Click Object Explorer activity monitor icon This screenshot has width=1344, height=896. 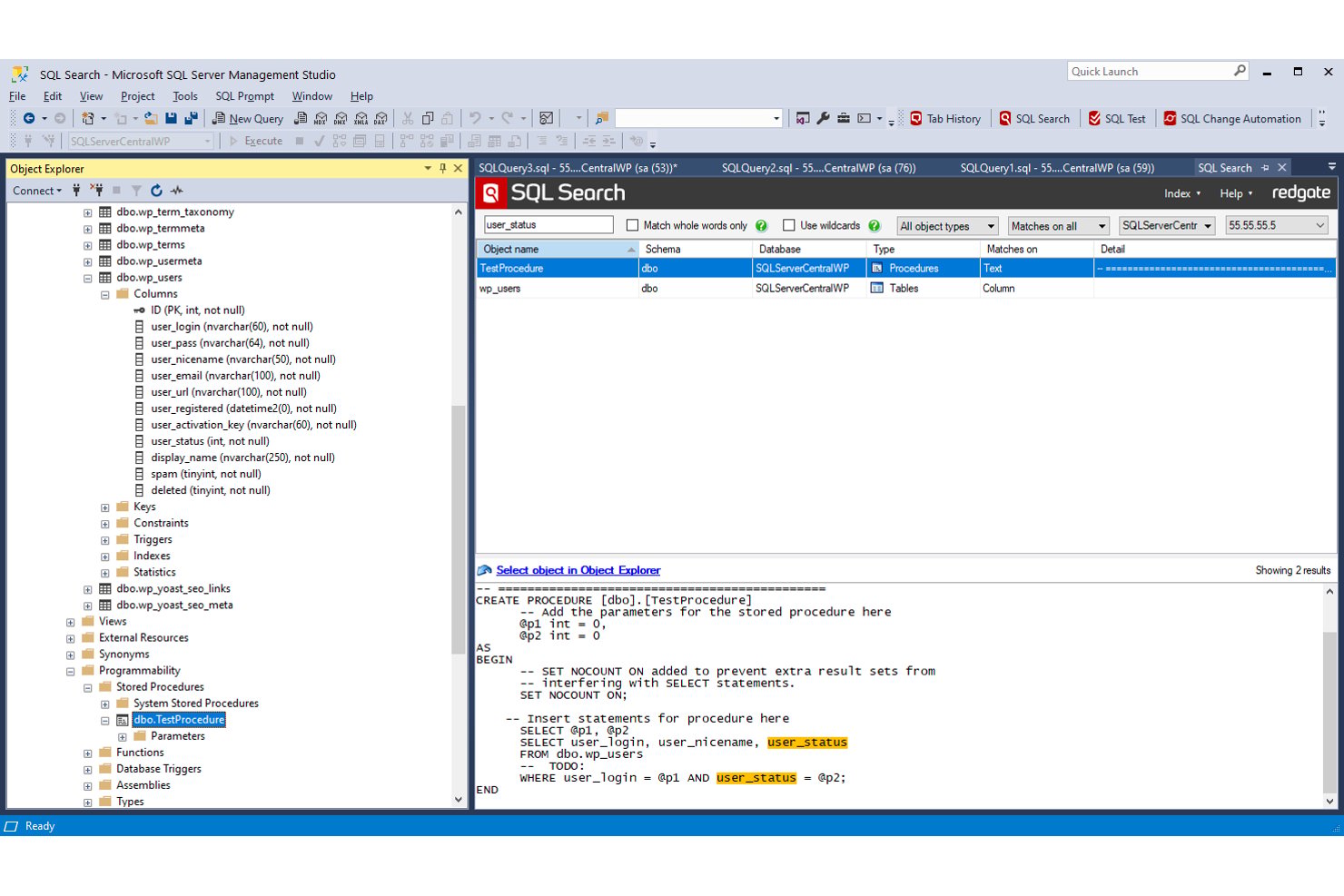pyautogui.click(x=176, y=191)
